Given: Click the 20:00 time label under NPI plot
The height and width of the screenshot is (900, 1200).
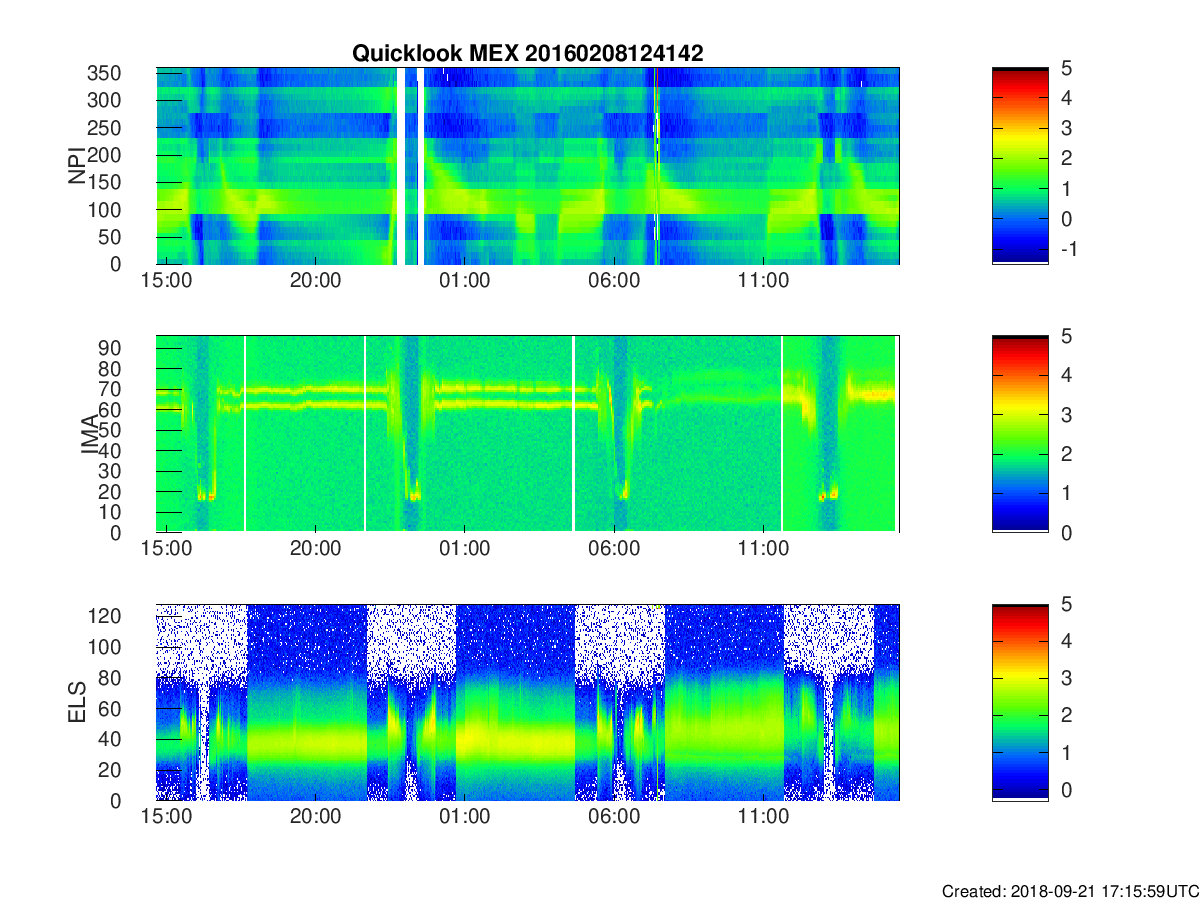Looking at the screenshot, I should click(x=316, y=282).
